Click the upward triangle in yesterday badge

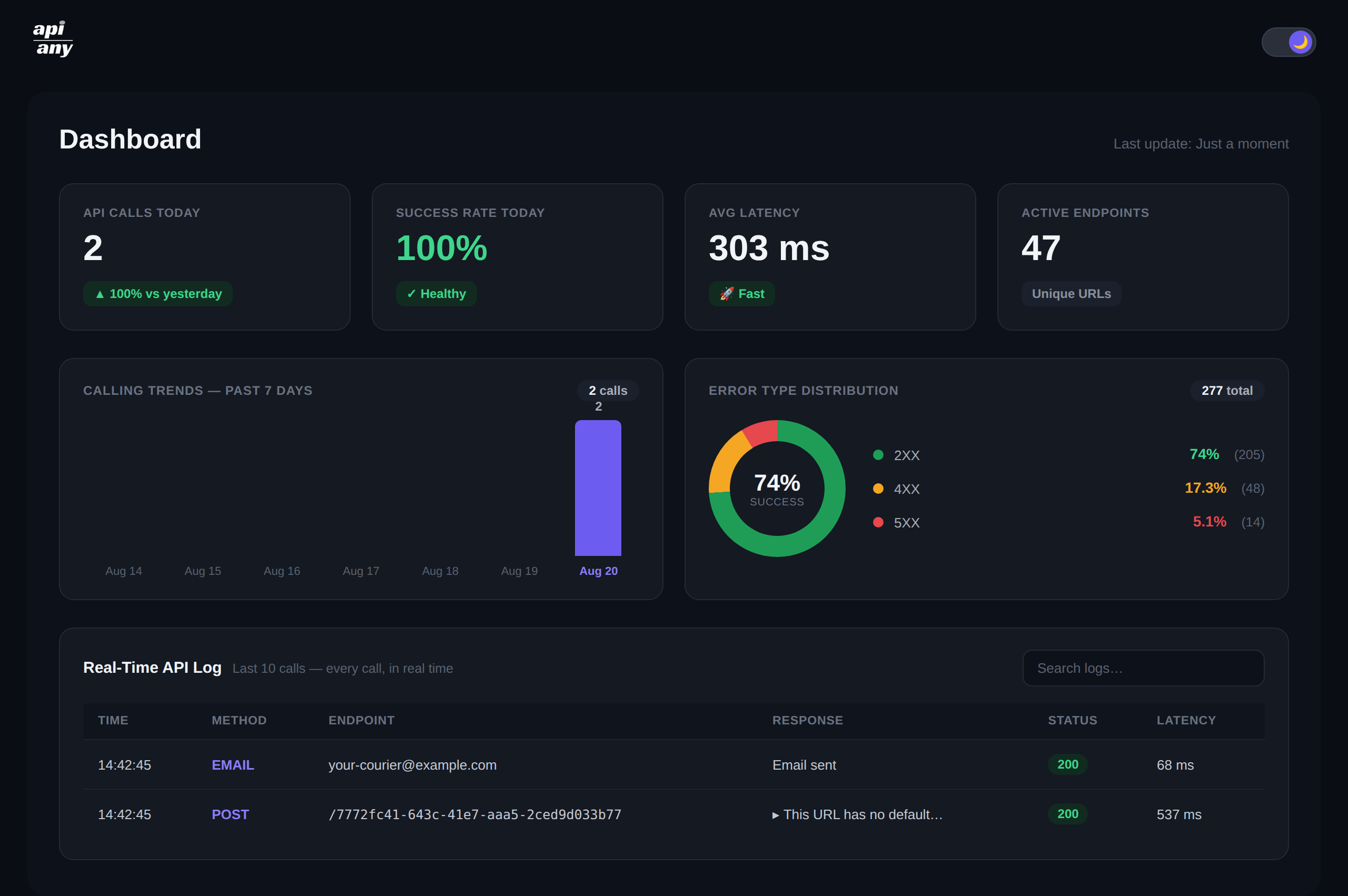(100, 294)
